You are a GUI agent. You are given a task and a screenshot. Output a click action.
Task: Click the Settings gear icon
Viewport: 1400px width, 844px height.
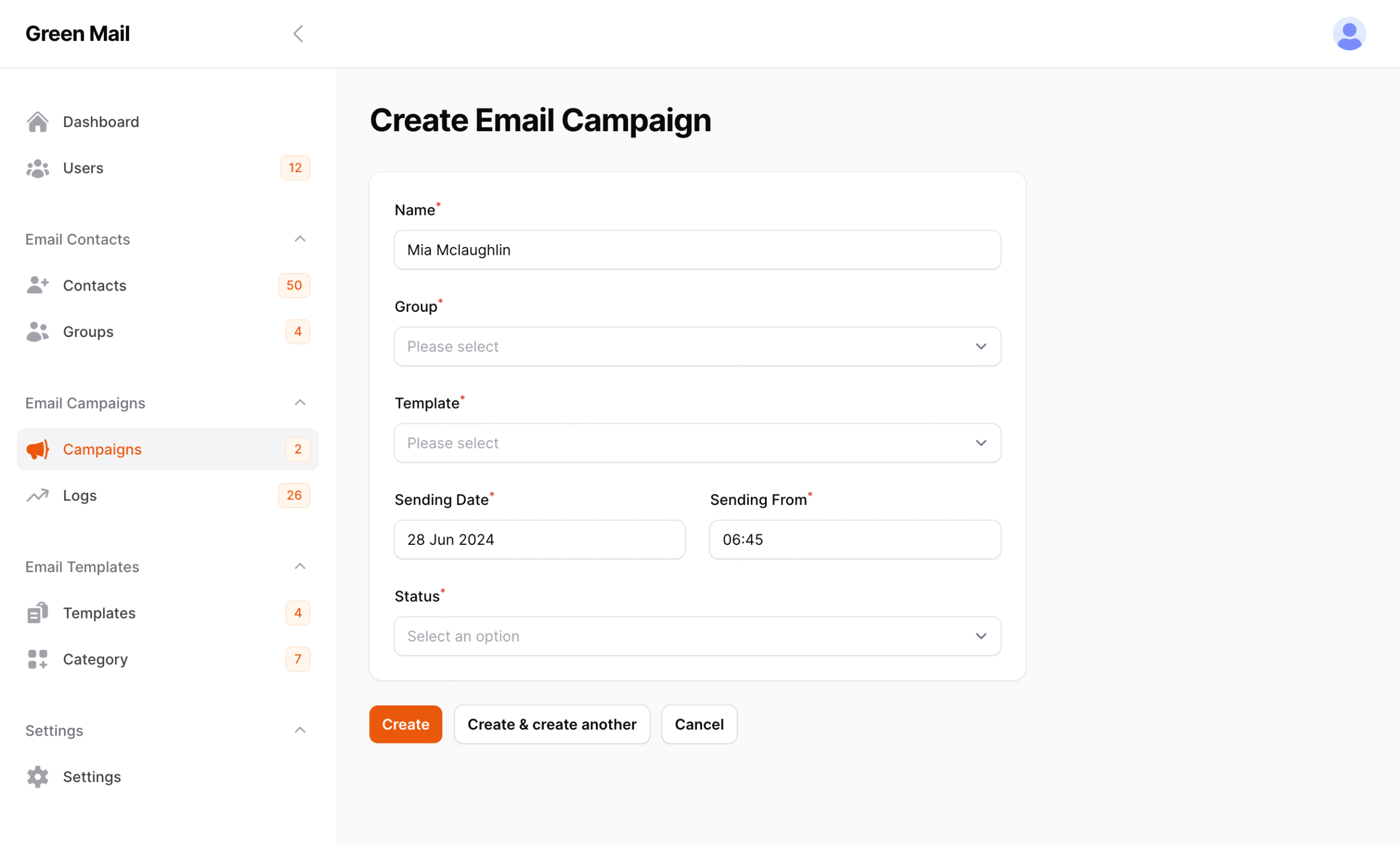(38, 776)
